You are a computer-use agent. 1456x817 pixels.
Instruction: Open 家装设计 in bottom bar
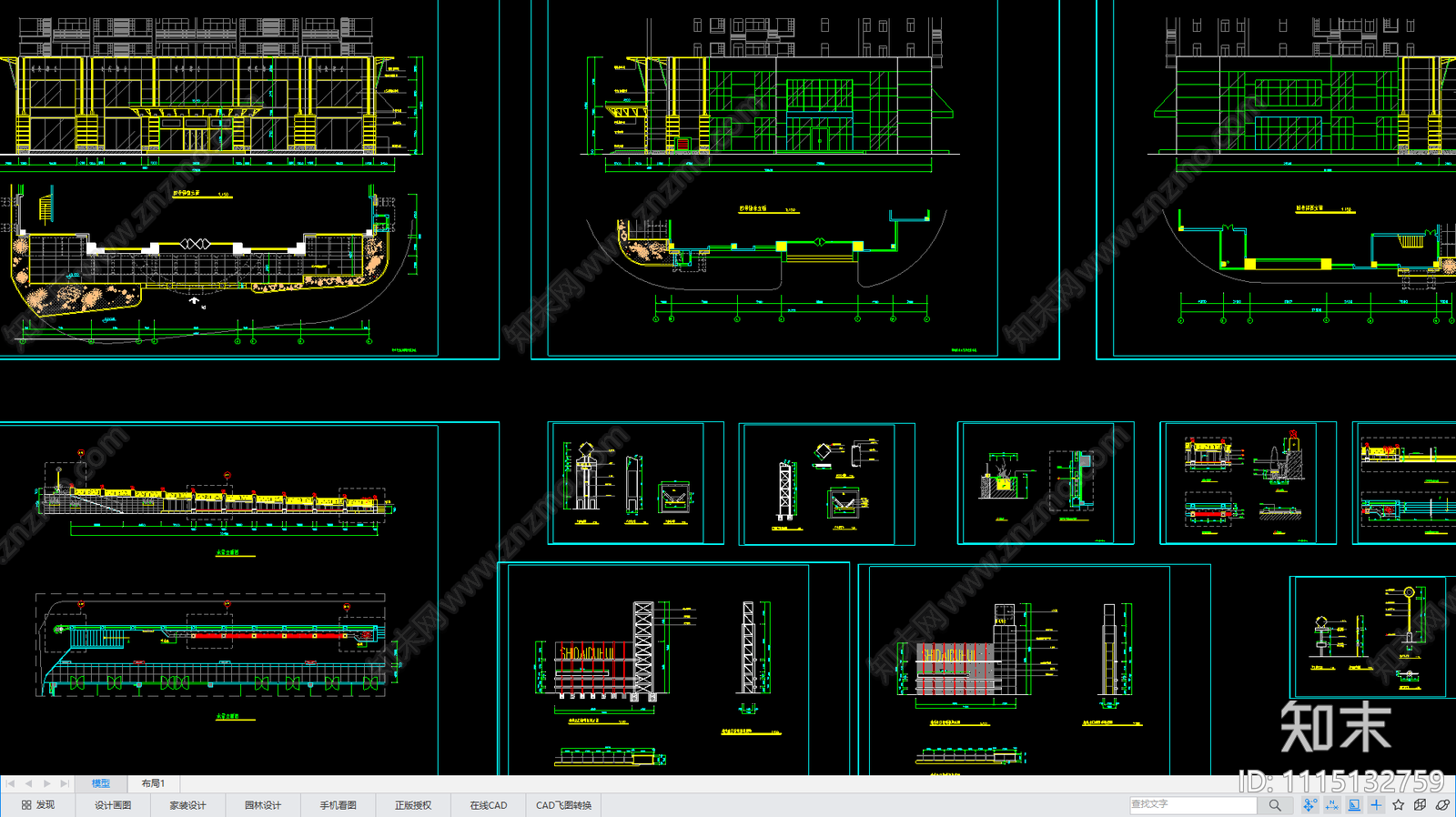187,805
